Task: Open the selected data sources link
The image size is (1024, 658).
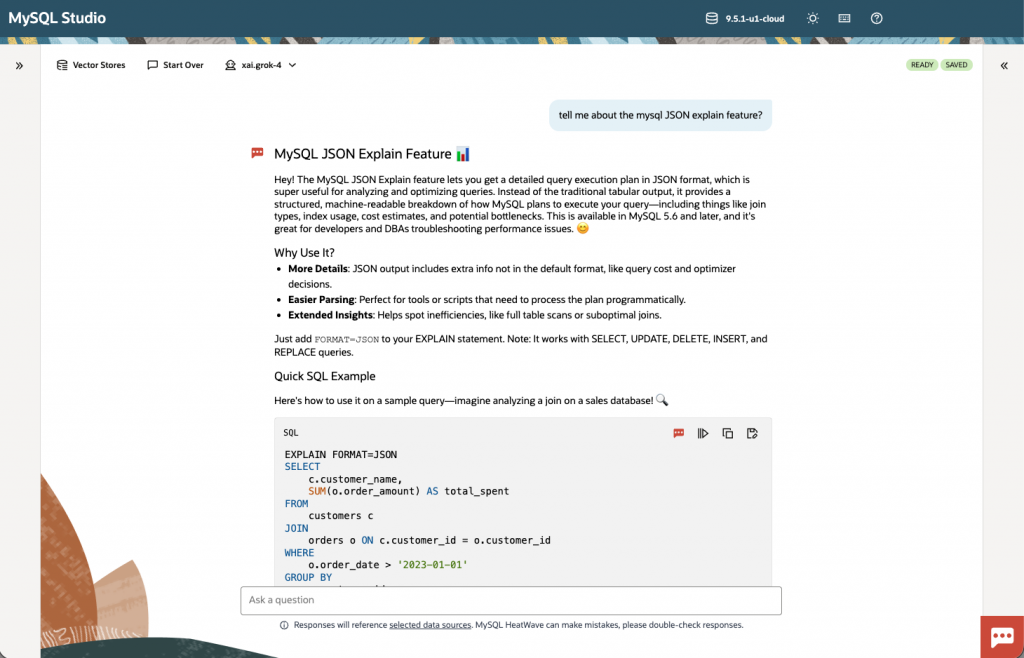Action: [x=430, y=625]
